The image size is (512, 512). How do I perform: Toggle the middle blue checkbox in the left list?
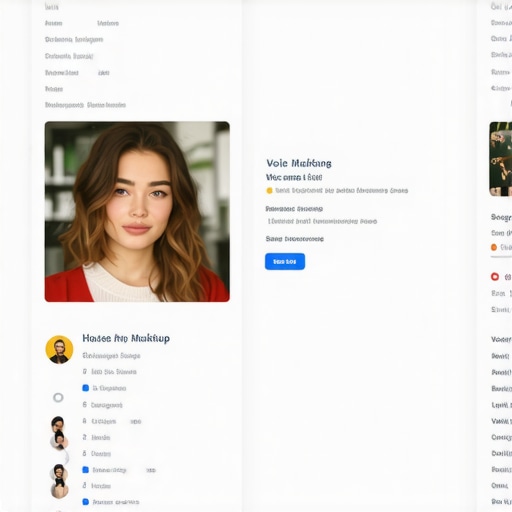click(85, 470)
